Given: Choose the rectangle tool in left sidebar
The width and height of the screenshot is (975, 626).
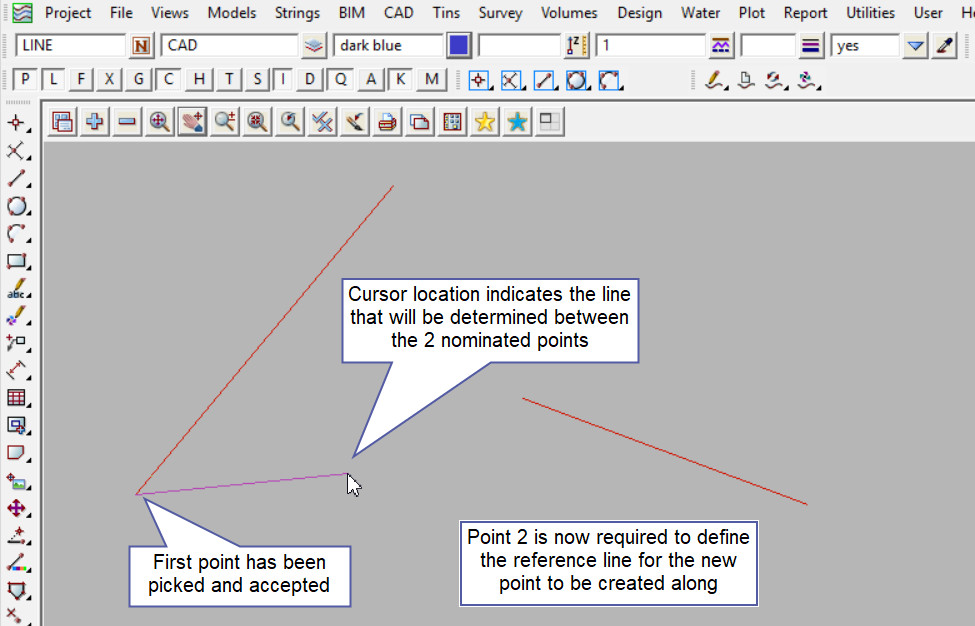Looking at the screenshot, I should coord(16,262).
